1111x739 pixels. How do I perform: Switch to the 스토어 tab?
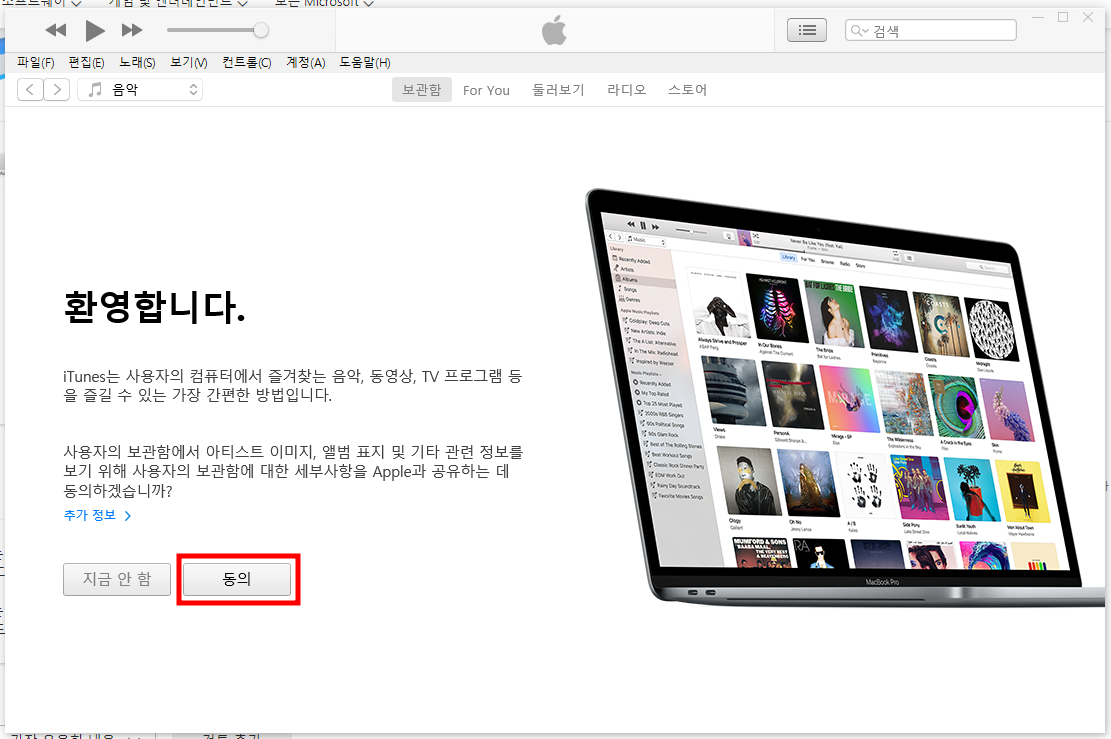(687, 90)
